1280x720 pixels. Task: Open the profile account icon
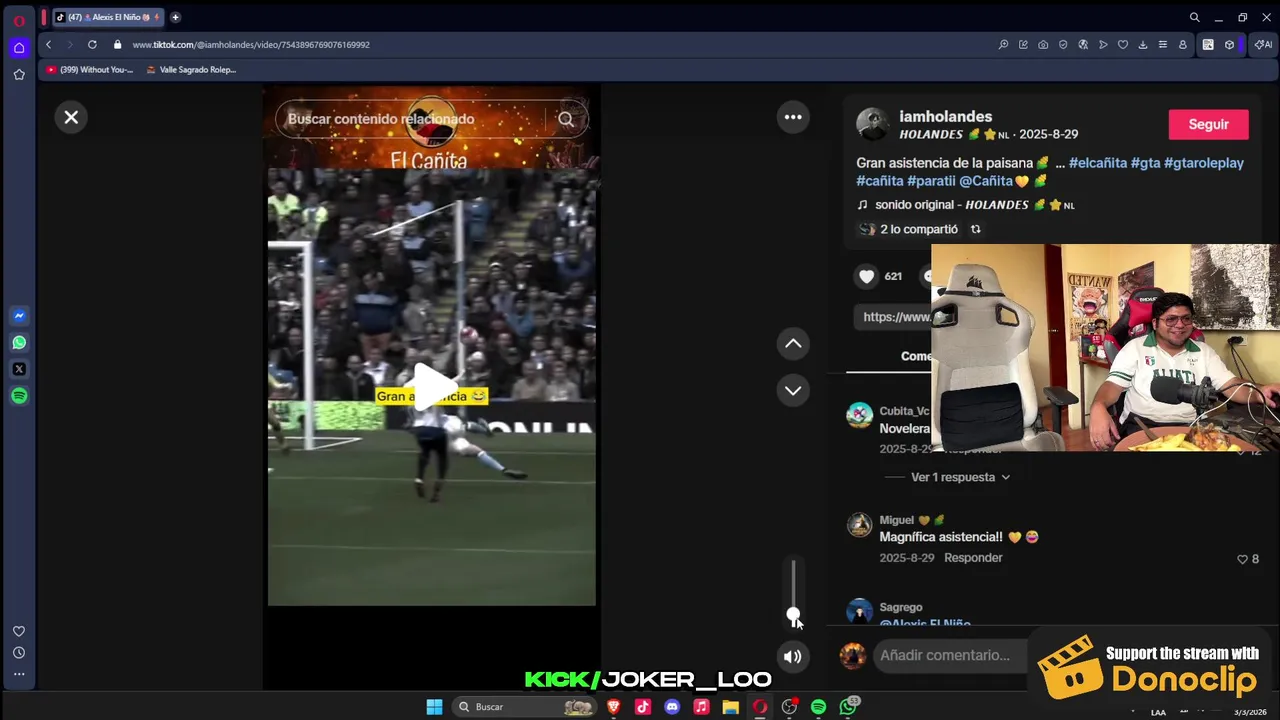tap(1182, 44)
